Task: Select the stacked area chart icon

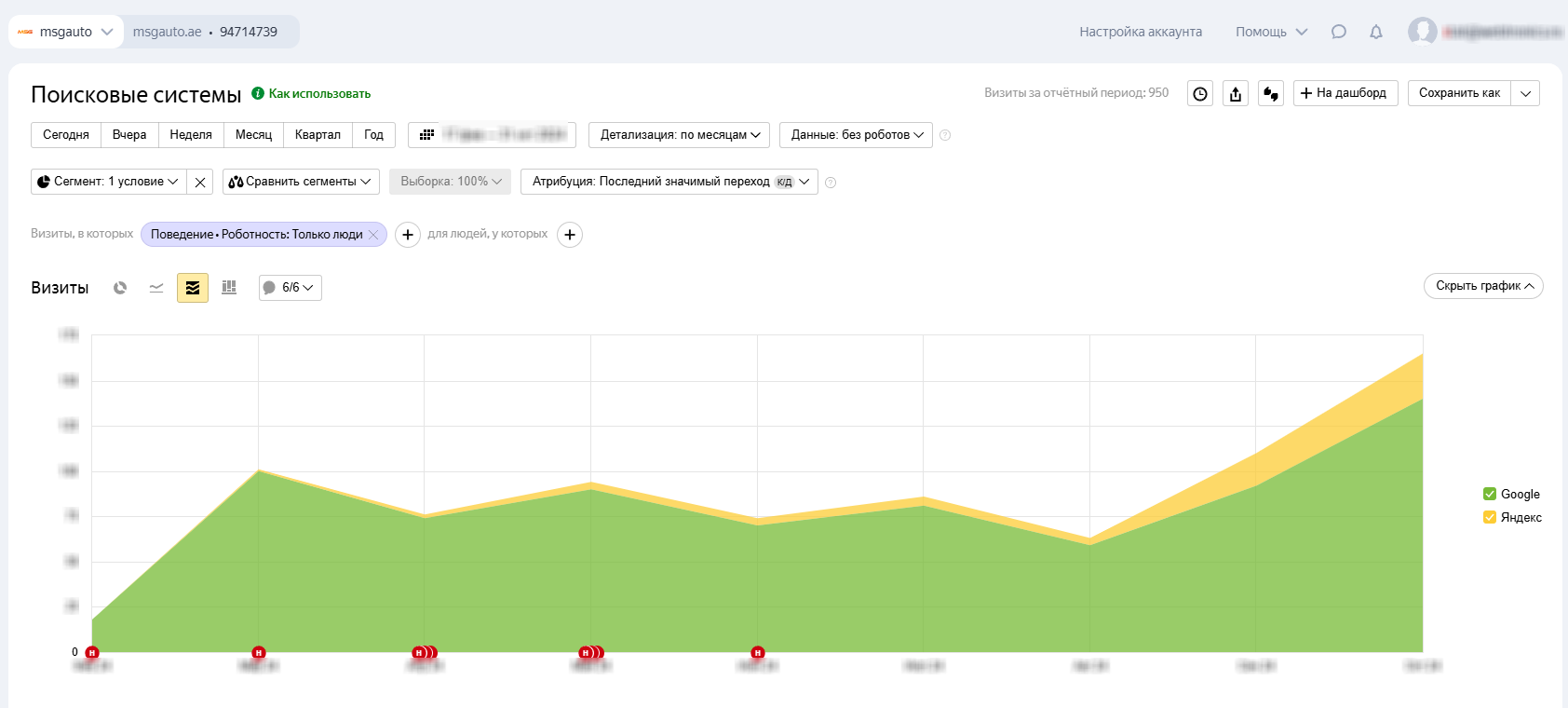Action: (x=193, y=288)
